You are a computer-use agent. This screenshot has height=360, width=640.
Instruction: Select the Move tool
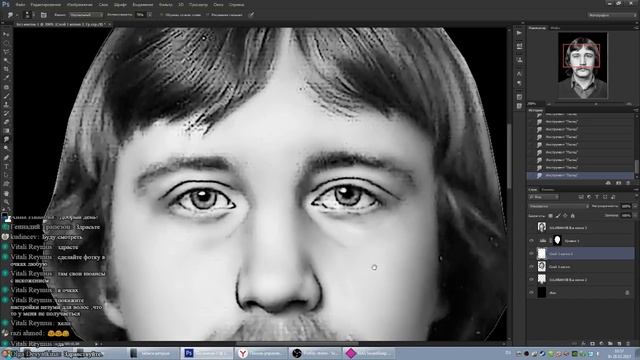6,34
